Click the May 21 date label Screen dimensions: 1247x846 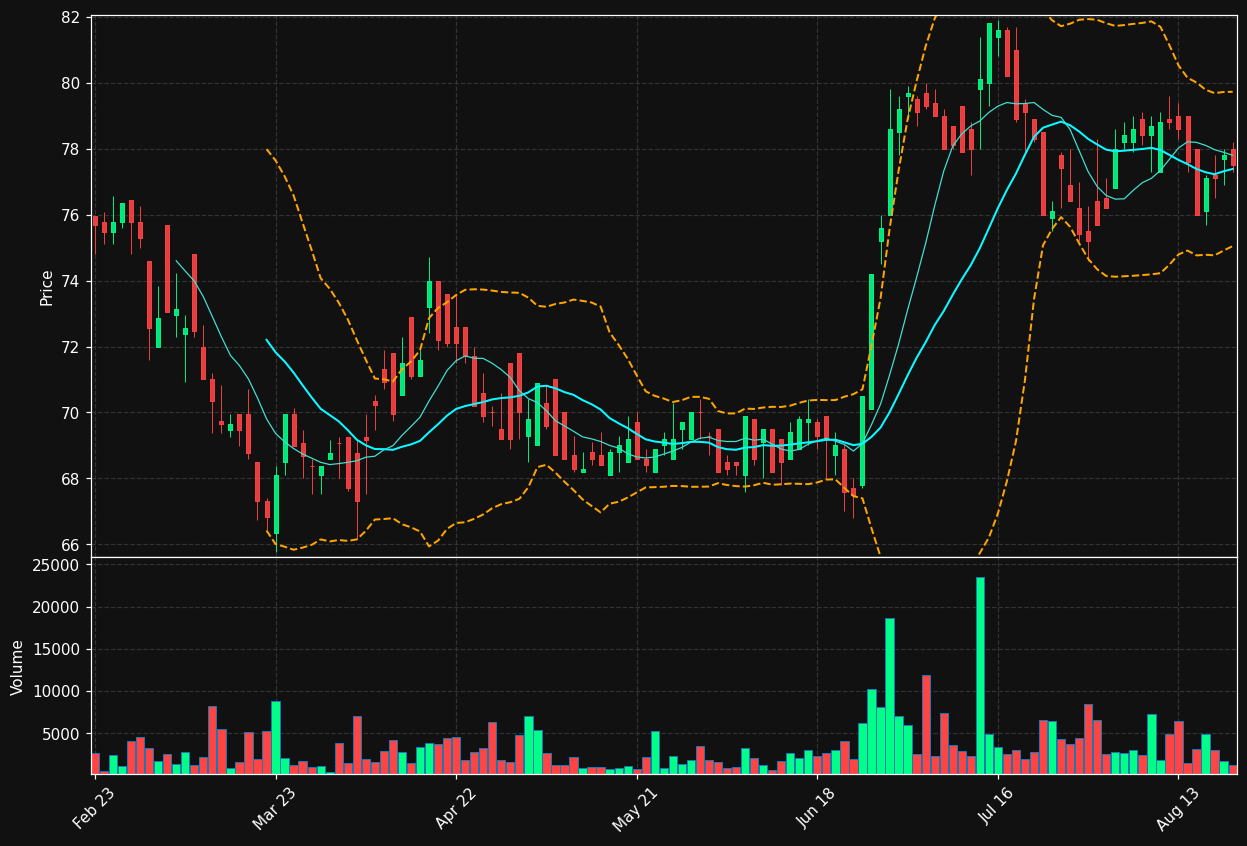click(x=634, y=809)
